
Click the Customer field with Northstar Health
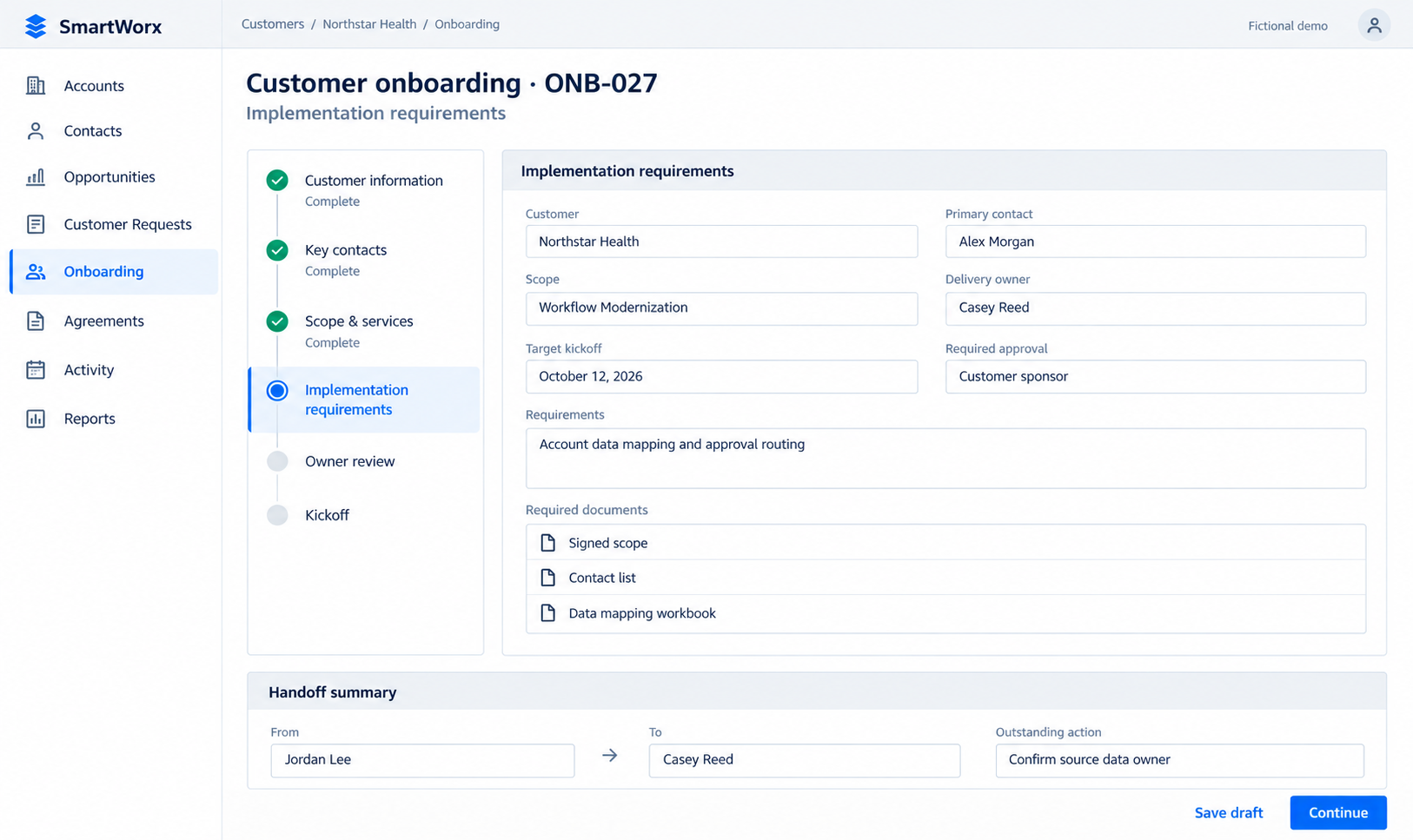721,241
